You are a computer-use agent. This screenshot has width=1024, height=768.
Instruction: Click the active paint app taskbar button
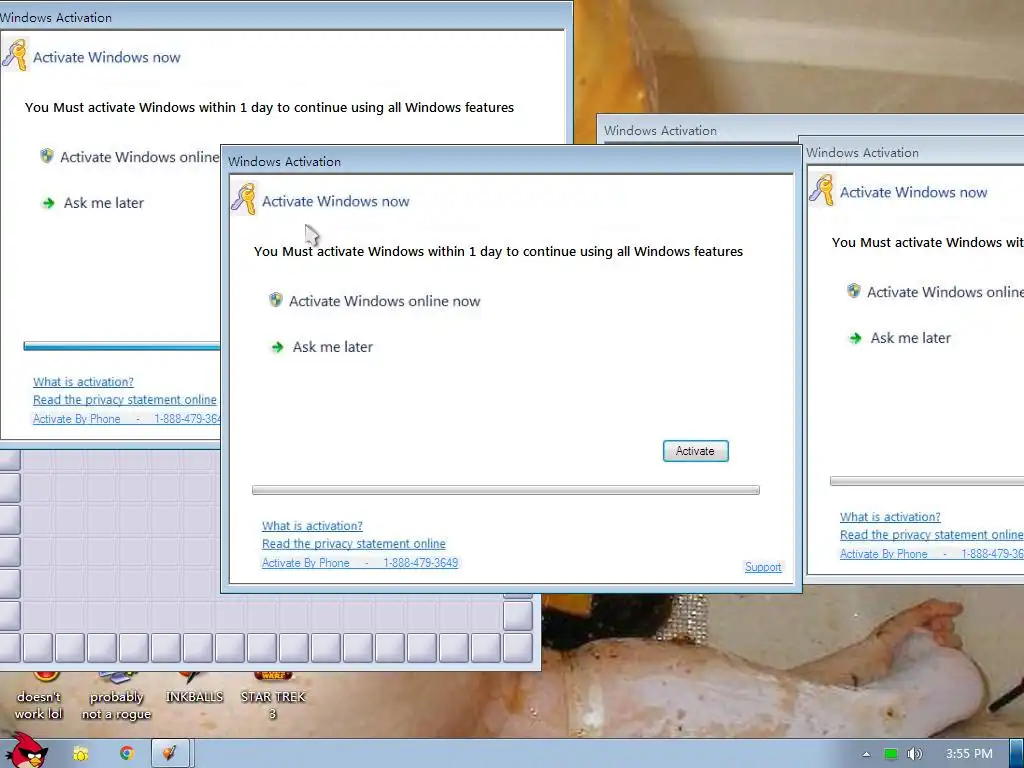tap(171, 753)
